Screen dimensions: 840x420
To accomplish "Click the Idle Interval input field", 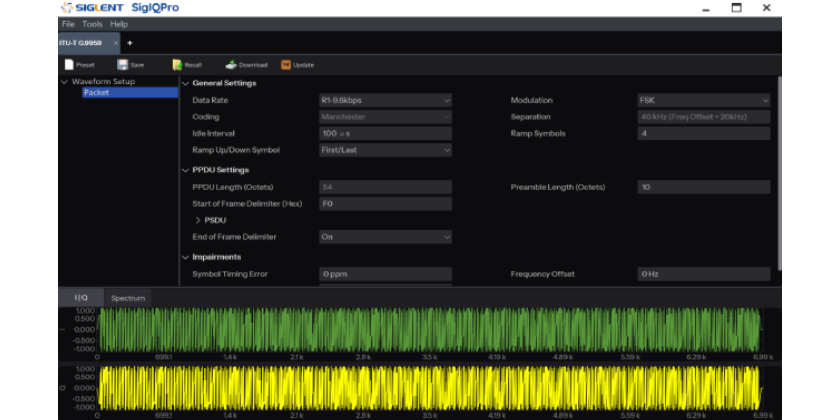I will click(385, 133).
